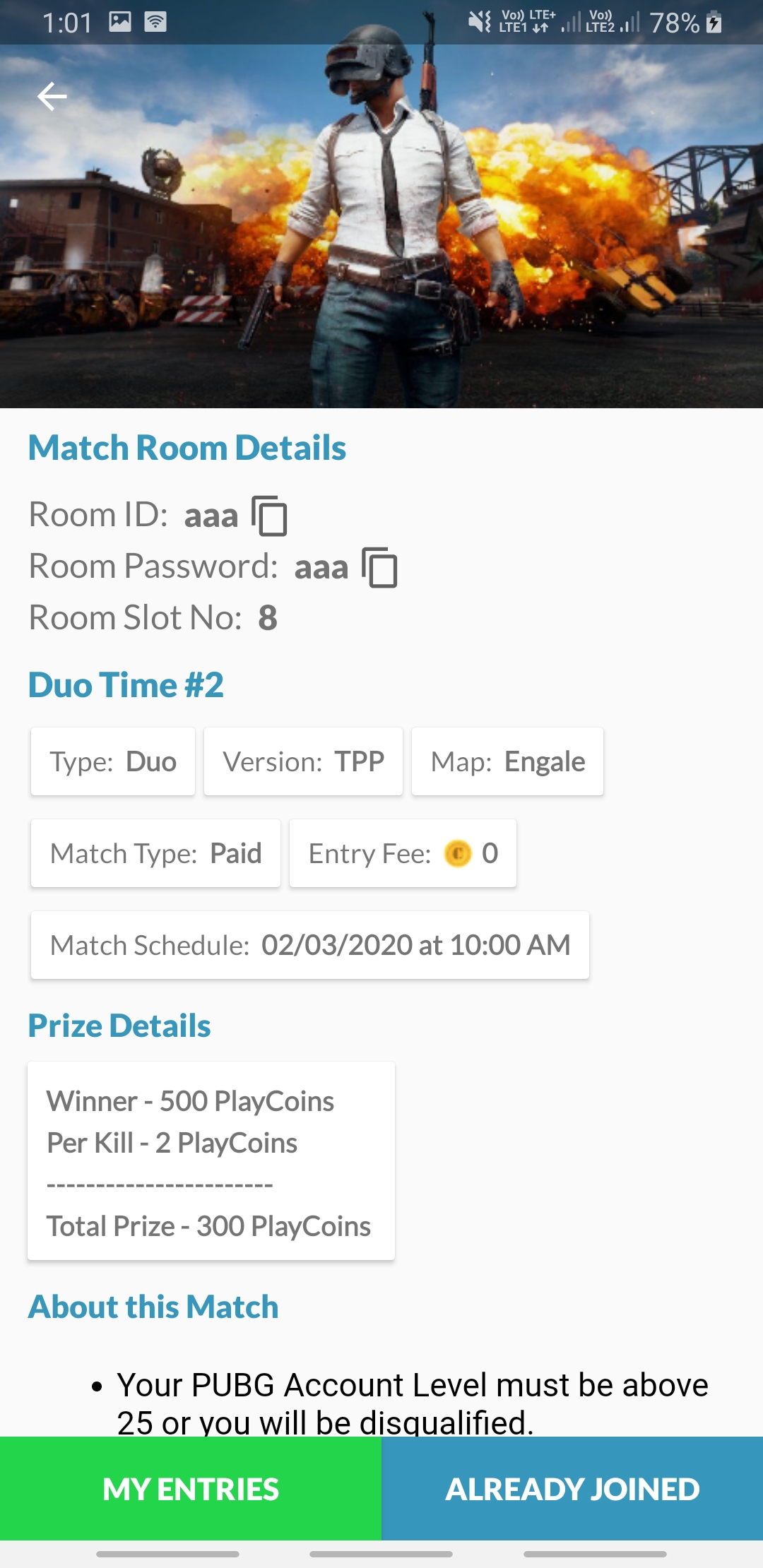
Task: Tap the Match Room Details heading
Action: pos(187,448)
